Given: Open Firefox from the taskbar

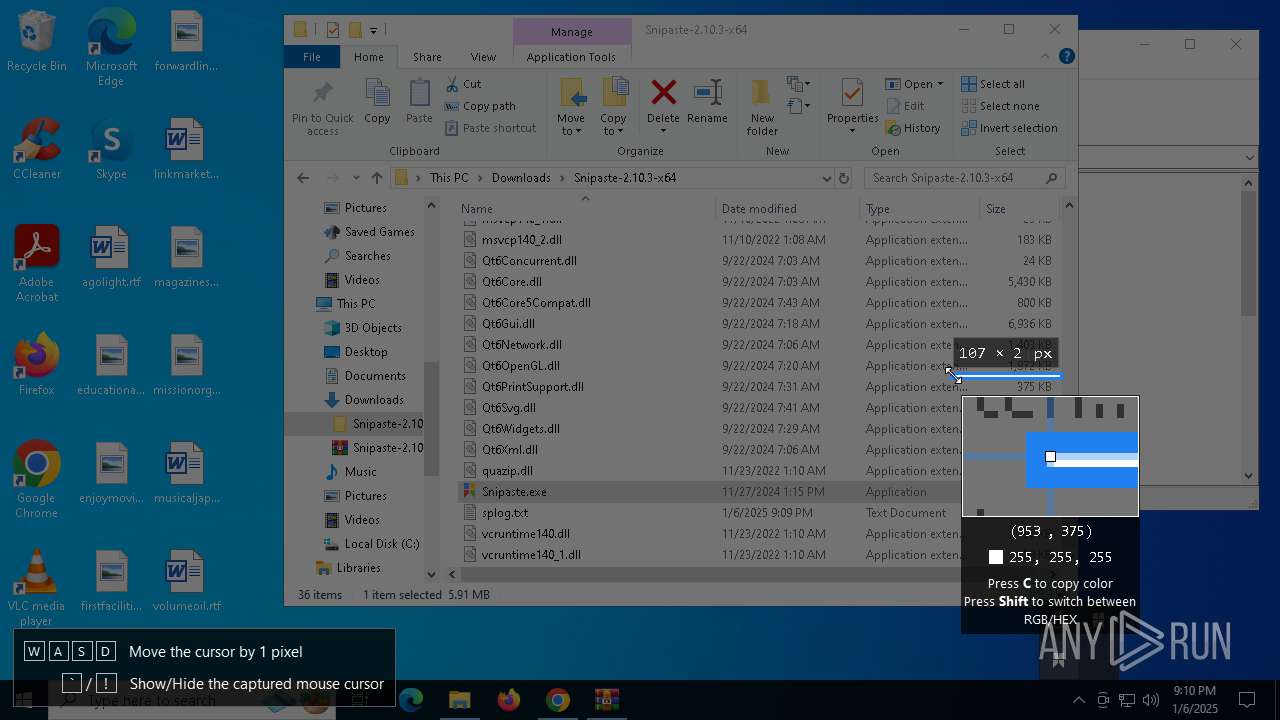Looking at the screenshot, I should click(x=508, y=700).
